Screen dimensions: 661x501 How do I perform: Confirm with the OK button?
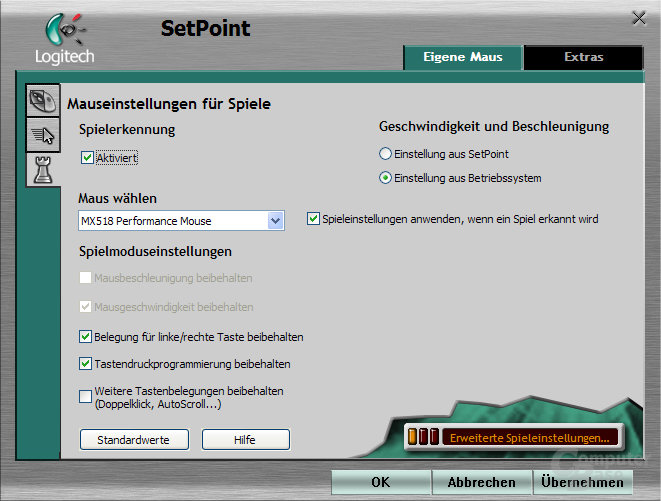click(381, 482)
